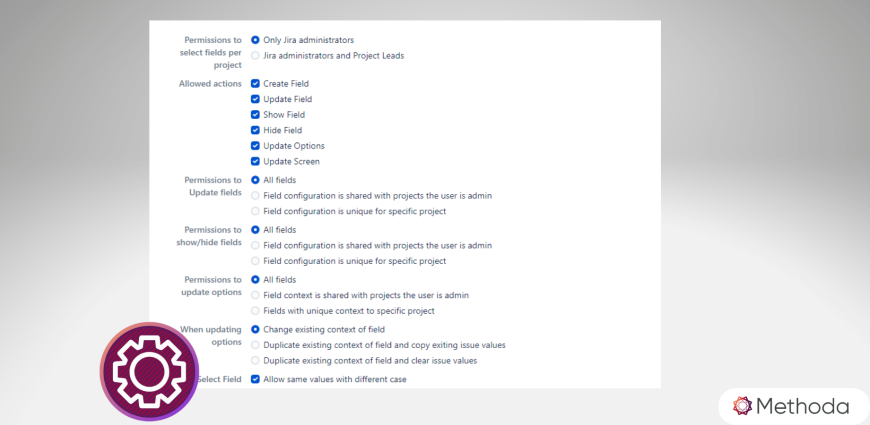
Task: Disable the Show Field checkbox
Action: tap(256, 115)
